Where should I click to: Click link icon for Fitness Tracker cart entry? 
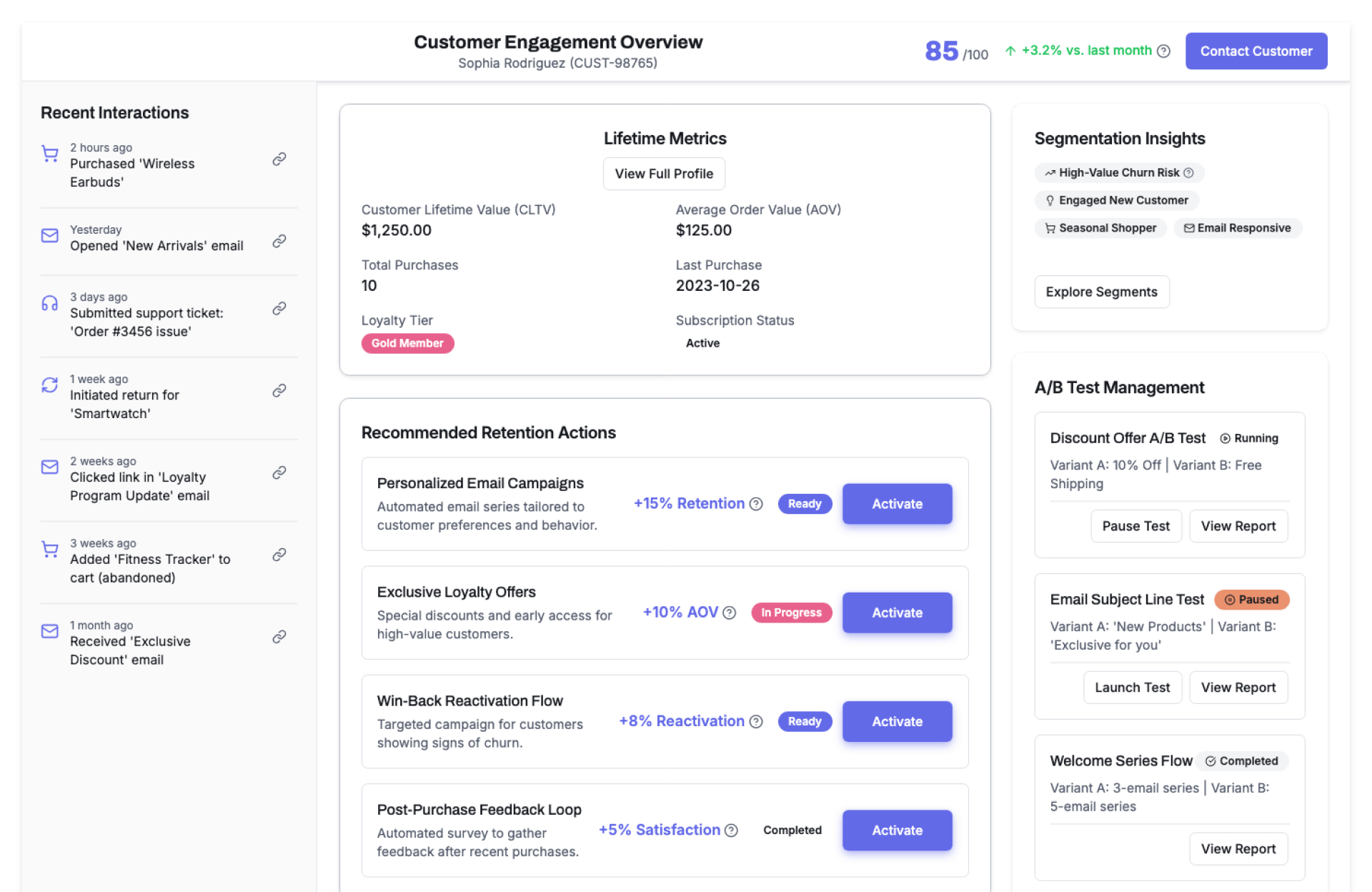[x=279, y=555]
